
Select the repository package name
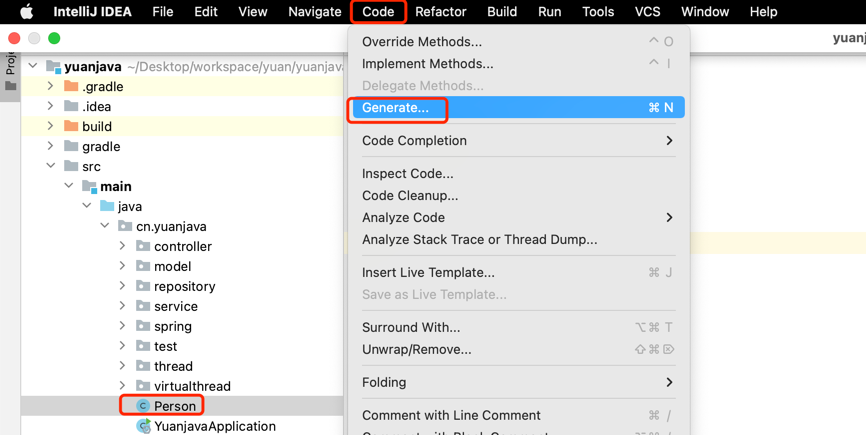point(184,286)
